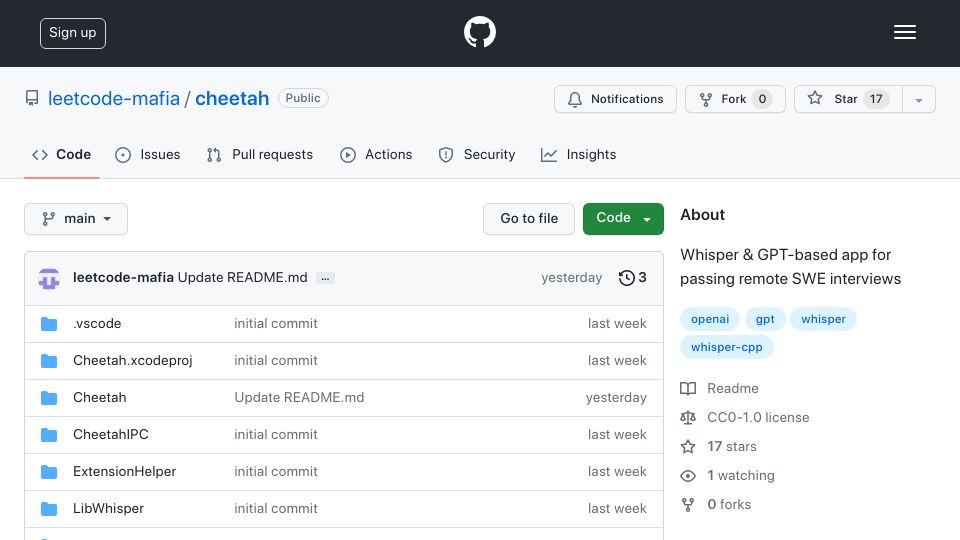Open Cheetah row Update README.md commit

tap(299, 397)
